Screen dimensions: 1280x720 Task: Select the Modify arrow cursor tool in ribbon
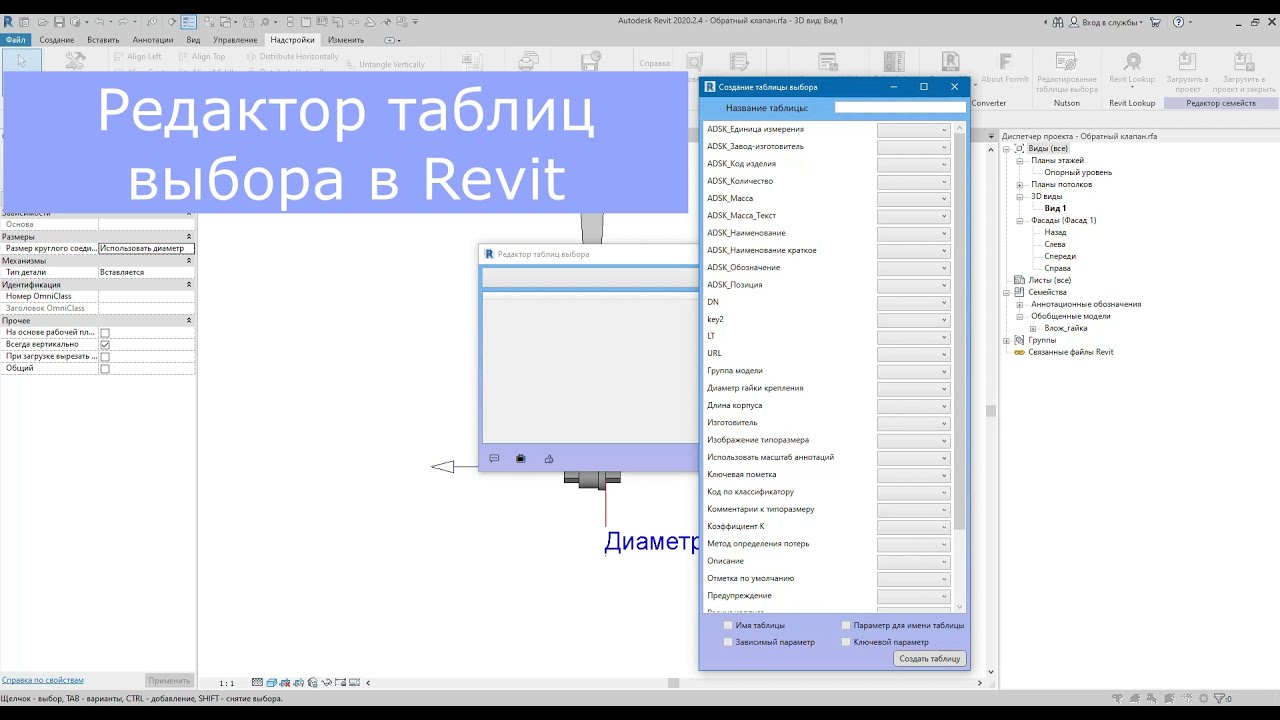22,61
